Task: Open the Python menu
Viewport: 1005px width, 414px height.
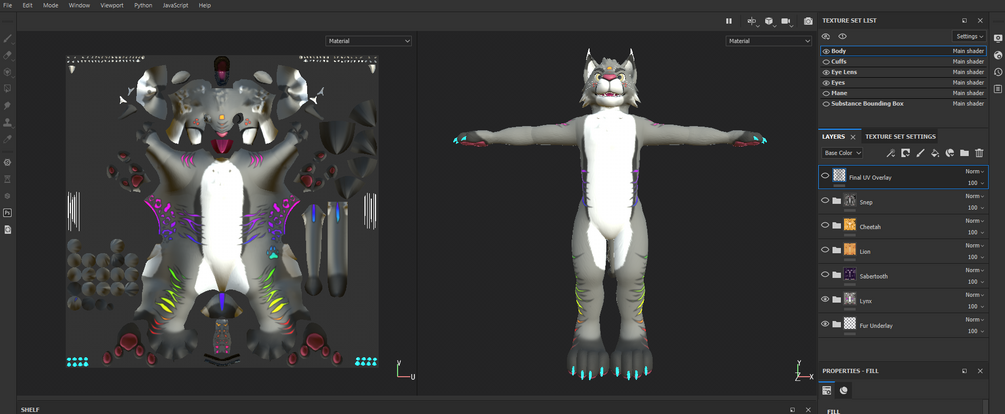Action: [x=144, y=5]
